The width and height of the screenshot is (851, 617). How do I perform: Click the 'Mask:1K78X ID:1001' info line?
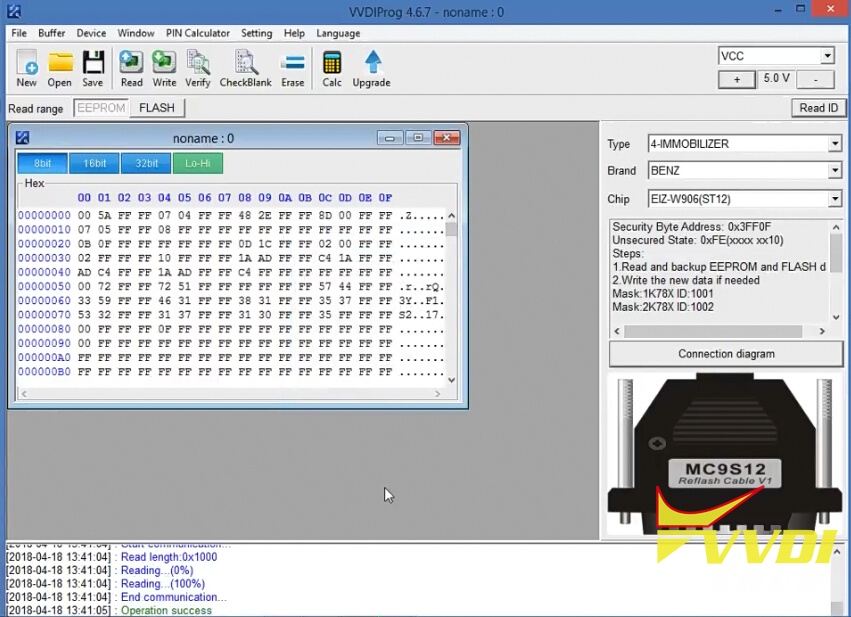click(x=663, y=294)
